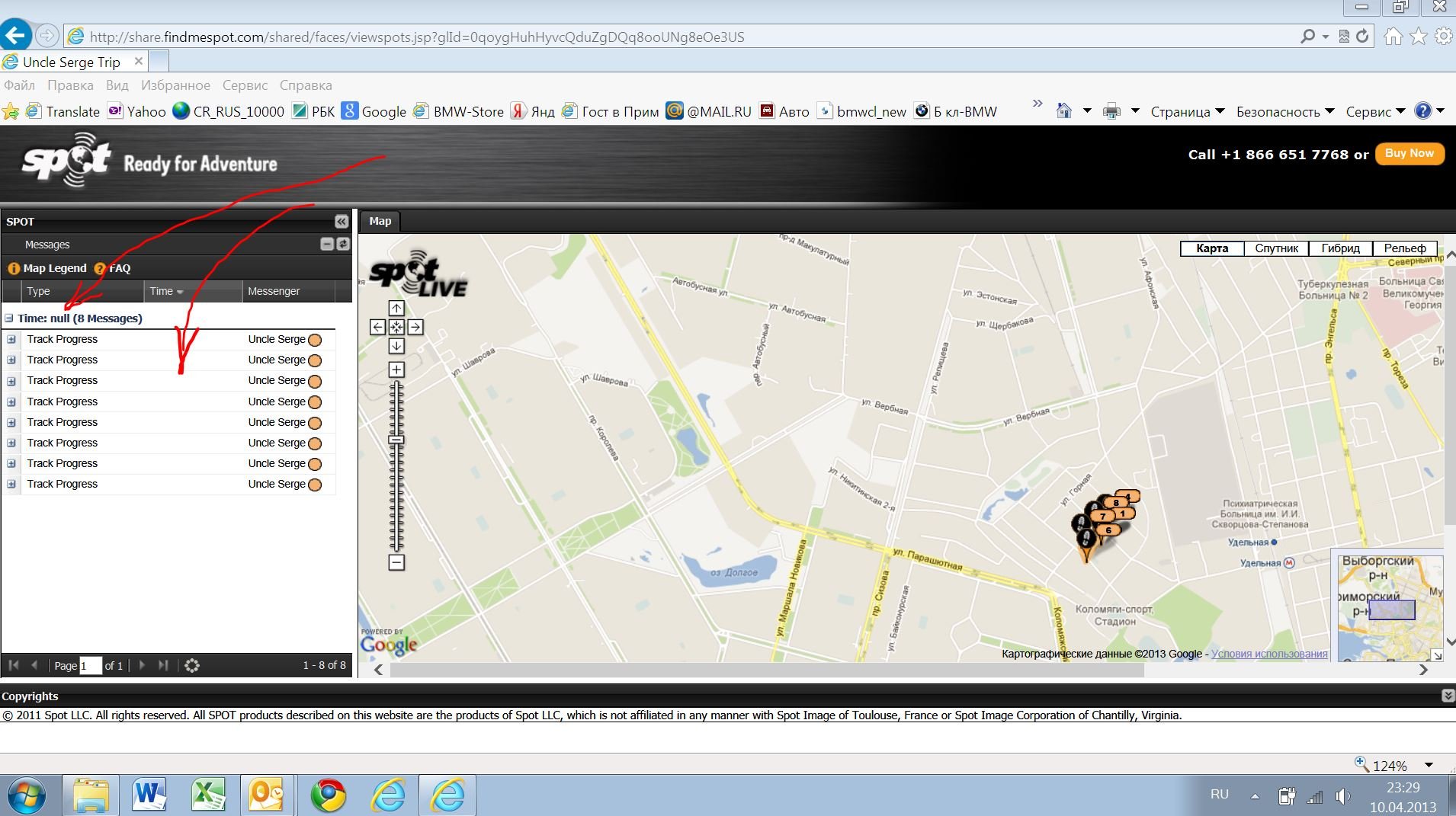Expand the first Track Progress row
The image size is (1456, 816).
tap(11, 339)
